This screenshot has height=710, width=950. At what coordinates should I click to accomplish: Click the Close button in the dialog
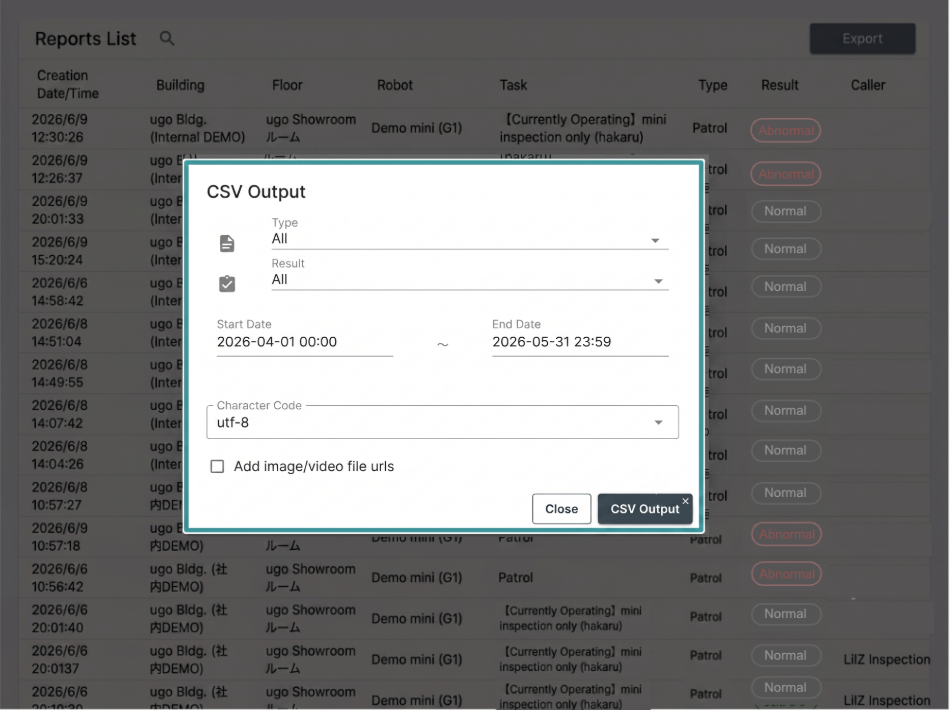[x=561, y=509]
